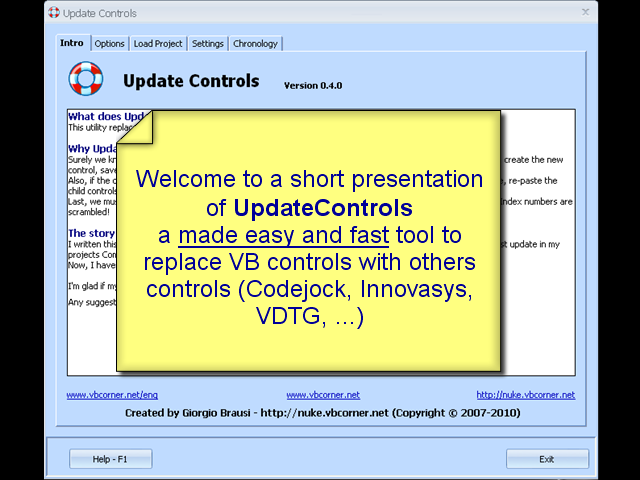The image size is (640, 480).
Task: Click the yellow welcome presentation note
Action: click(x=309, y=241)
